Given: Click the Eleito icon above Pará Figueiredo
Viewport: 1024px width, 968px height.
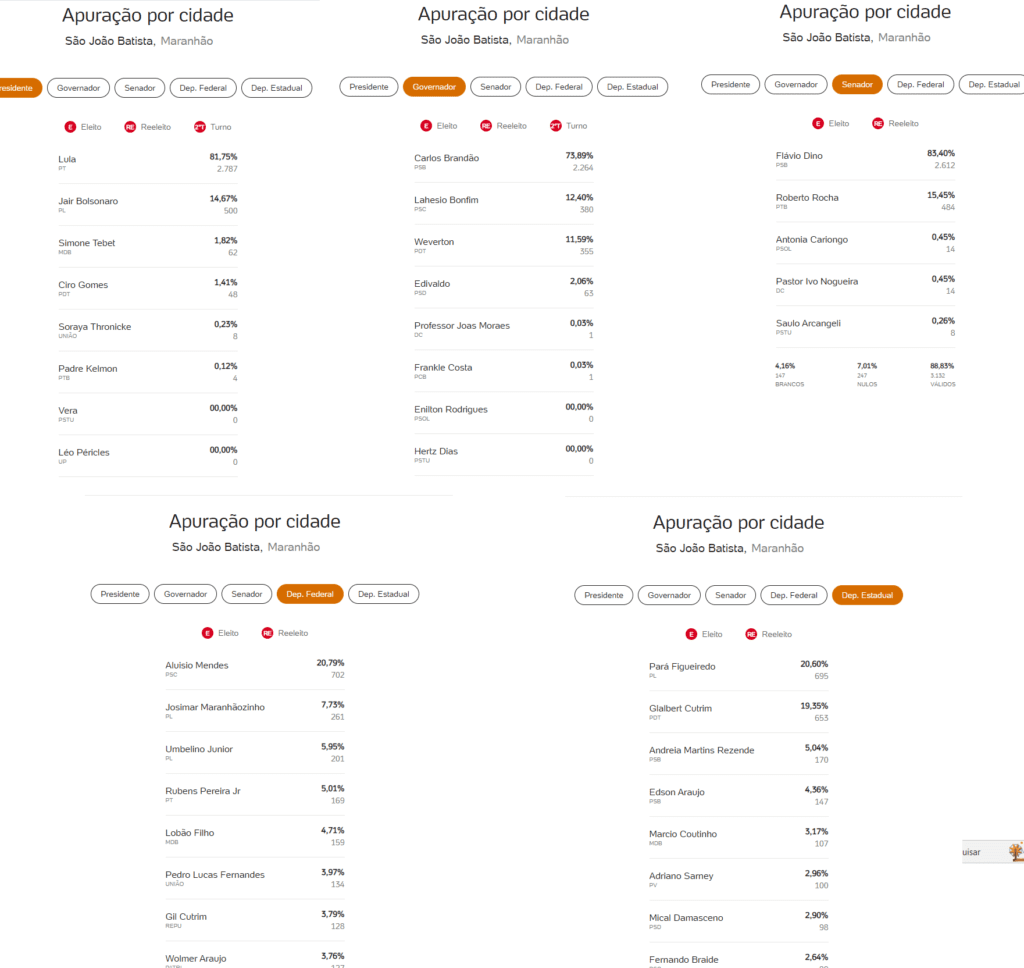Looking at the screenshot, I should click(x=691, y=634).
